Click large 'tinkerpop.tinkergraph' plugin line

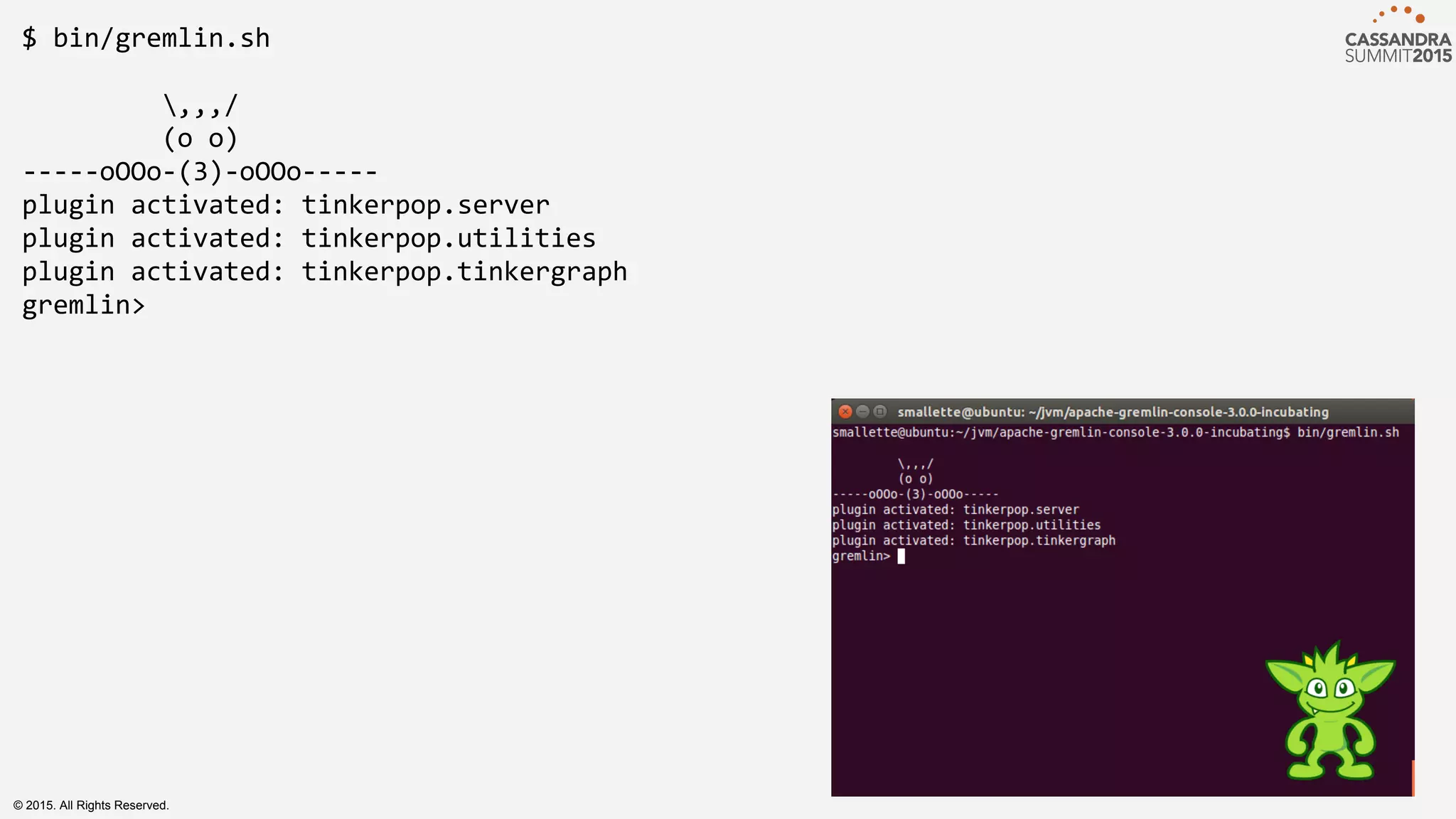[324, 272]
